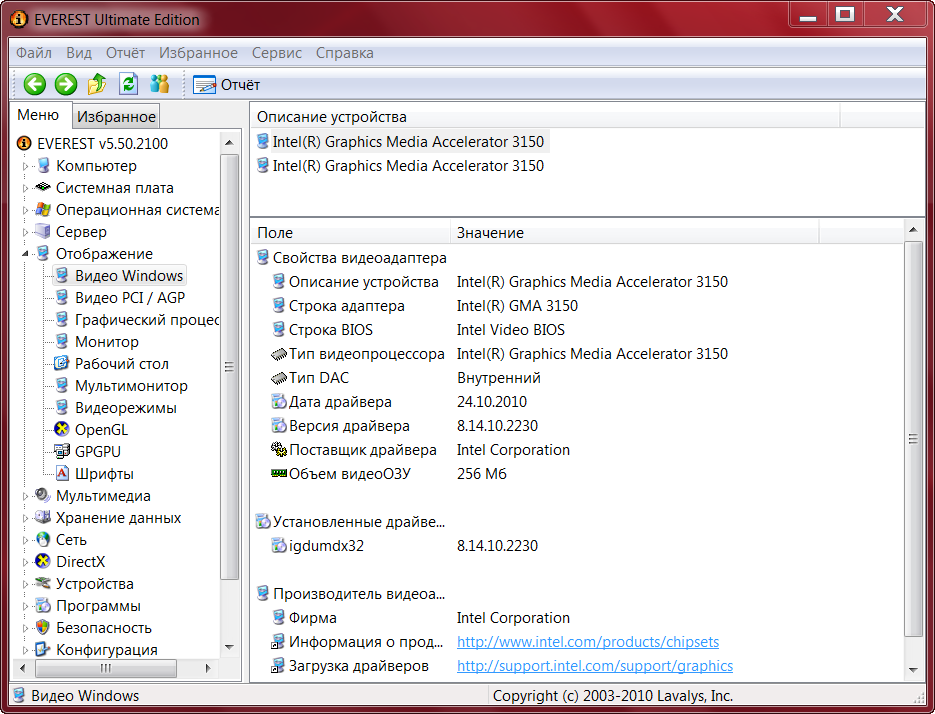The width and height of the screenshot is (935, 714).
Task: Collapse the Отображение tree node
Action: [x=26, y=254]
